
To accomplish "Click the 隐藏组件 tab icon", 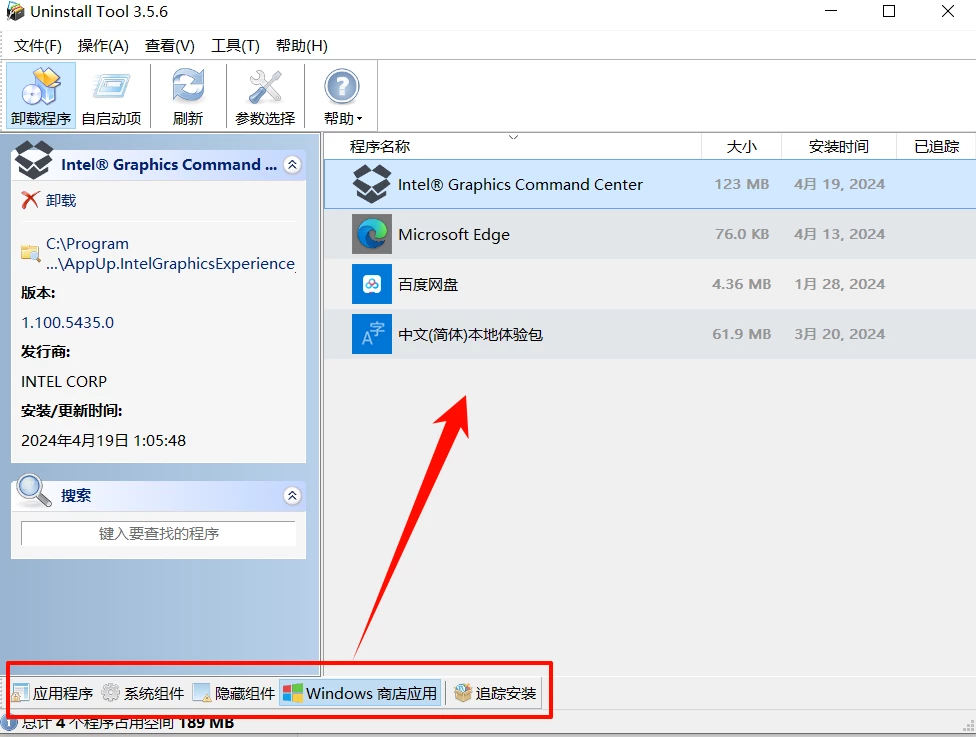I will (x=202, y=693).
